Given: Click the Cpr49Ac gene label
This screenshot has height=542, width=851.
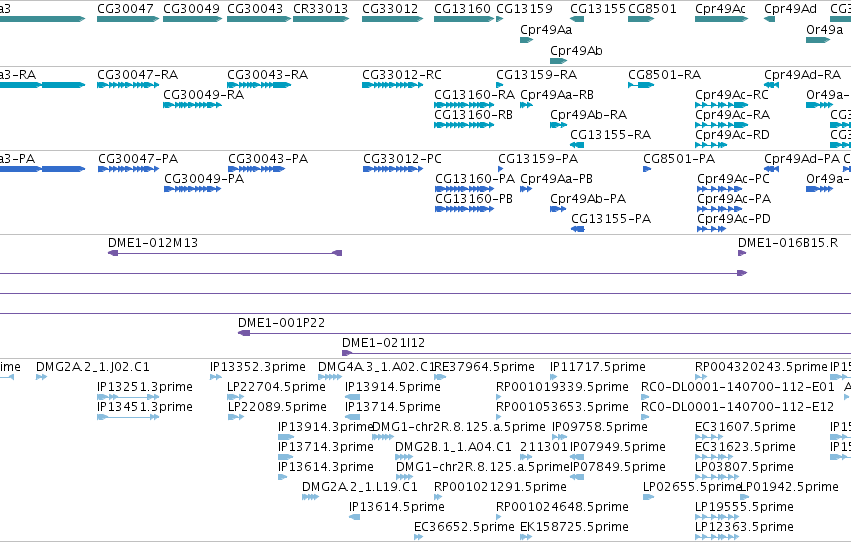Looking at the screenshot, I should (720, 9).
